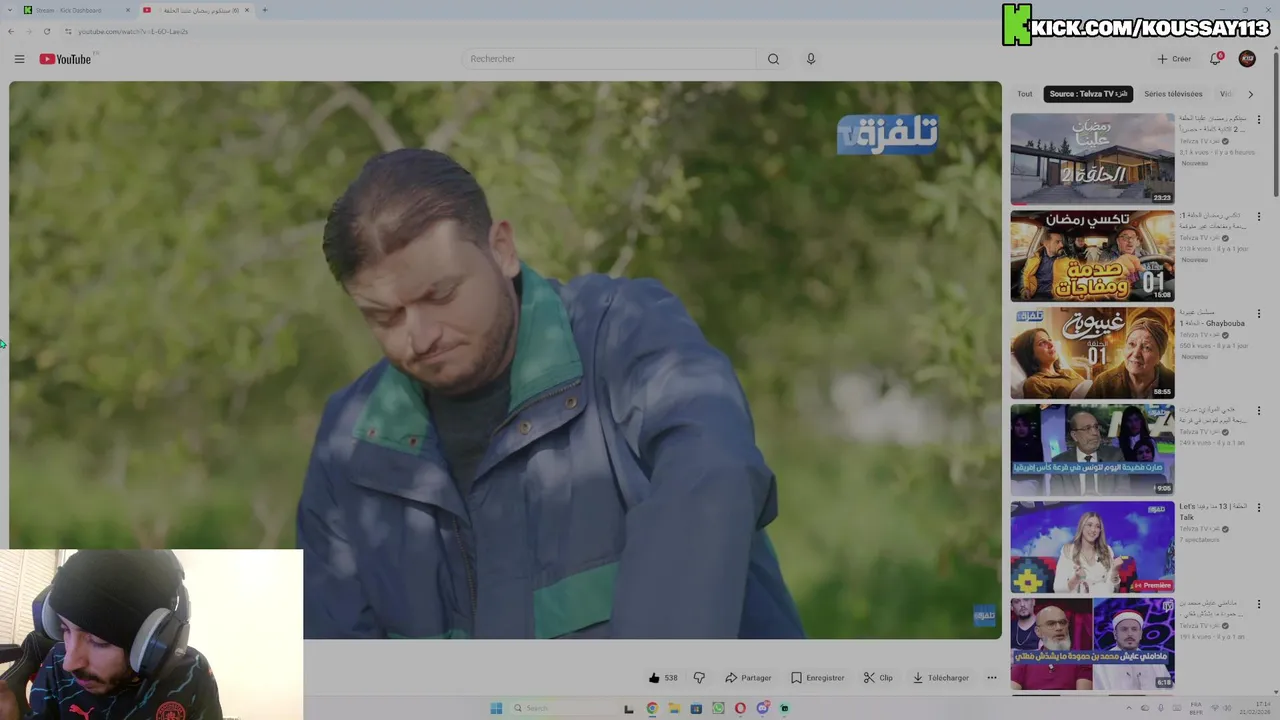Like the video (538 thumbs up)
This screenshot has width=1280, height=720.
coord(663,678)
